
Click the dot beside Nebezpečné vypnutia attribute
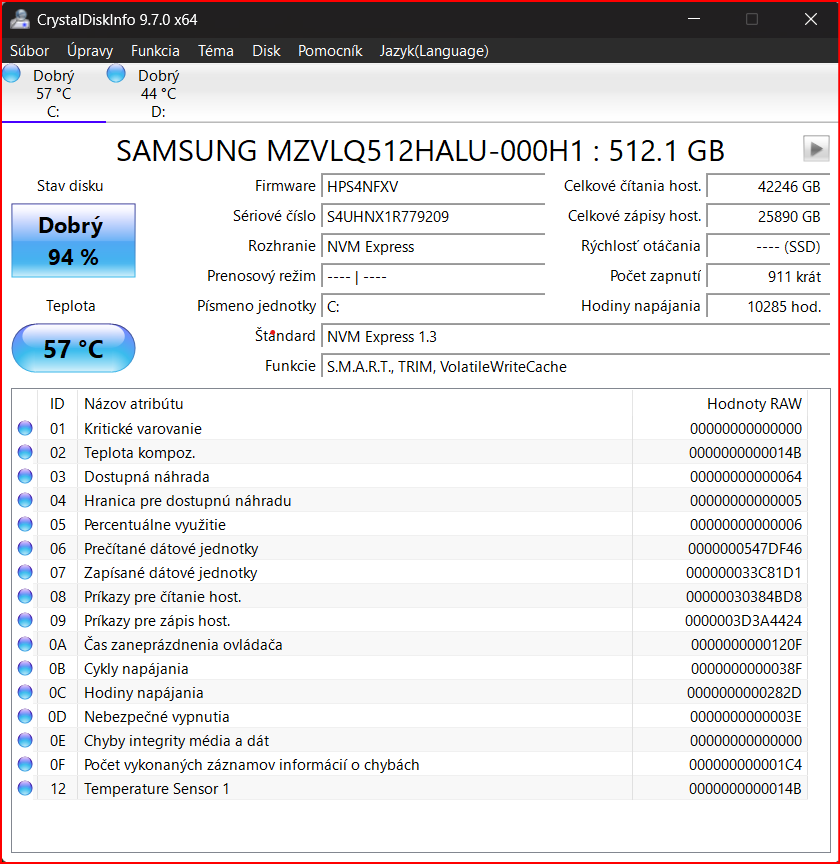pos(23,716)
